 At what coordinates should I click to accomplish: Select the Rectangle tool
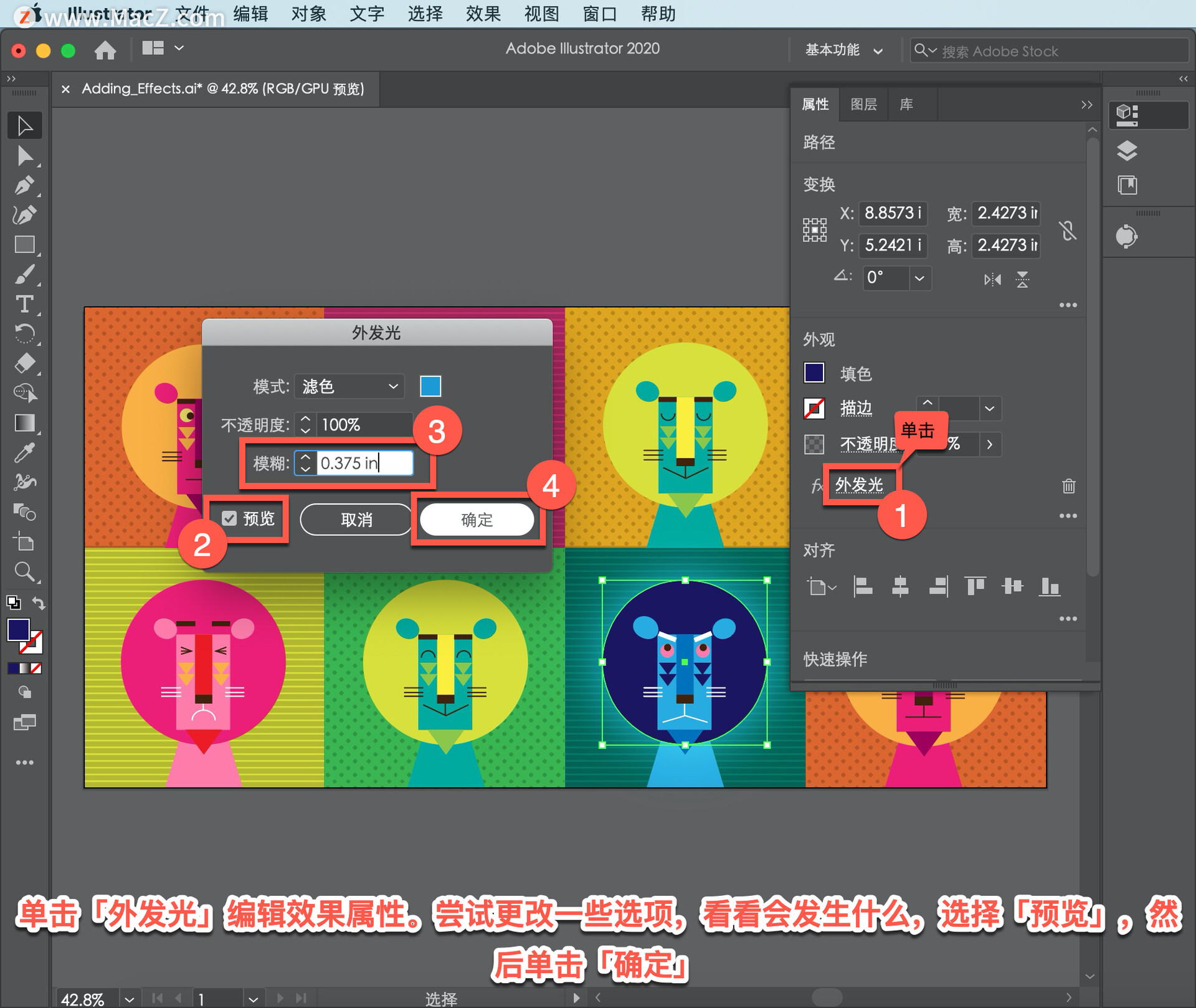tap(24, 245)
